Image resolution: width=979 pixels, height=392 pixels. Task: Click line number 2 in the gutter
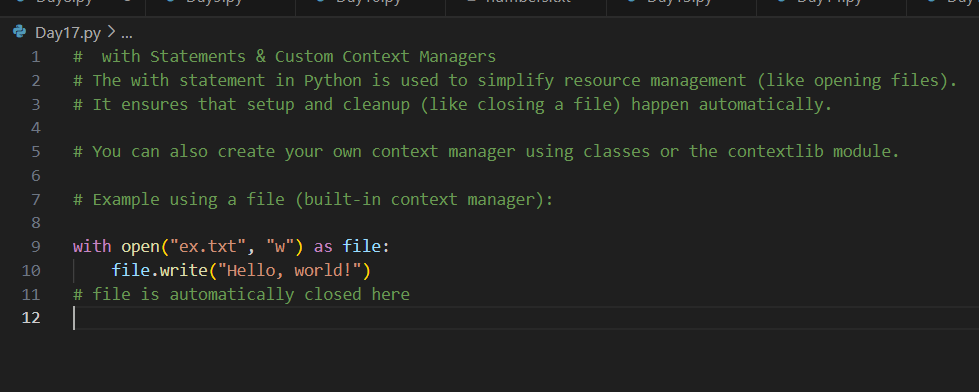point(35,81)
